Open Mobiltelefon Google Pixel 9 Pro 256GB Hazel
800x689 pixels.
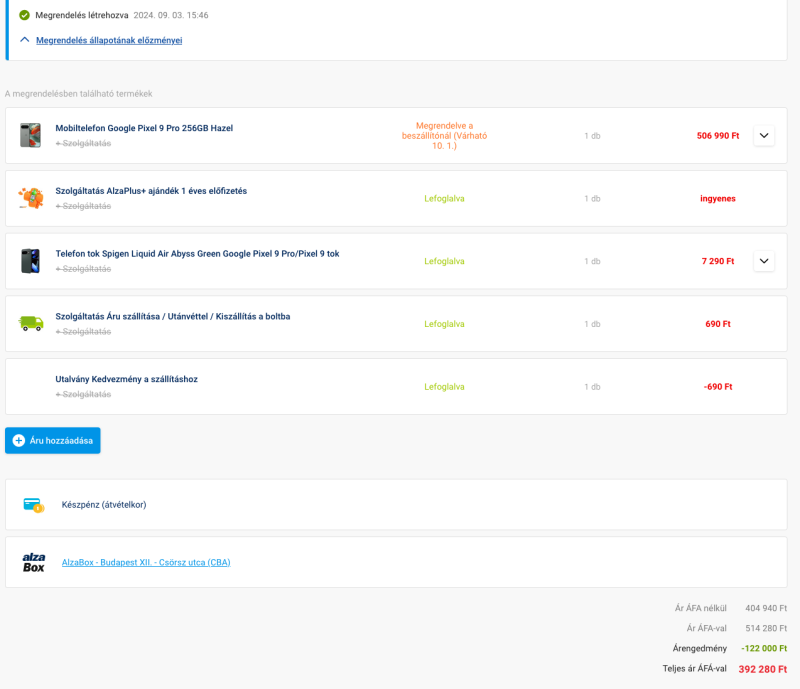point(144,128)
